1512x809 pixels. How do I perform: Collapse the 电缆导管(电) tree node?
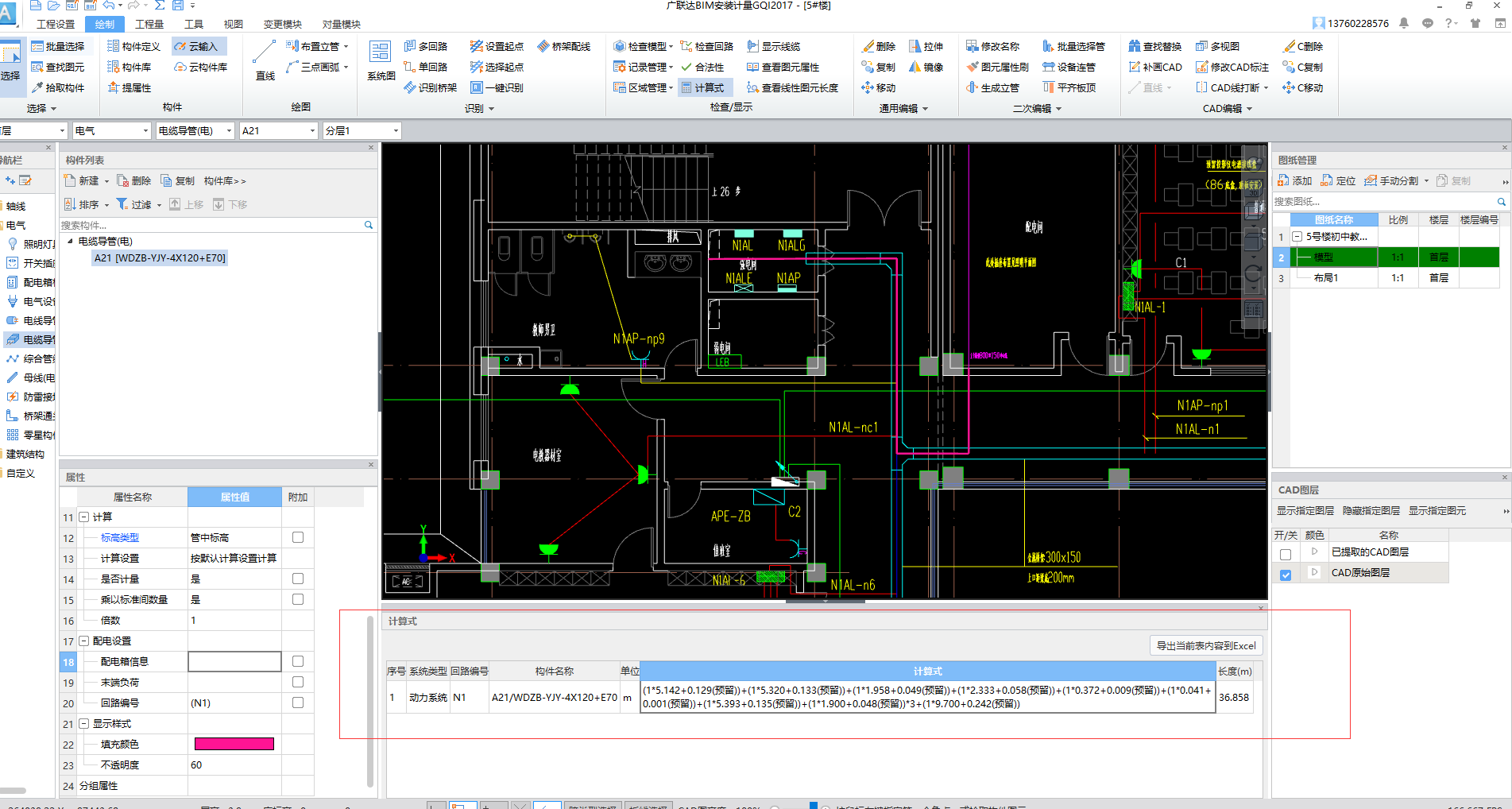70,241
